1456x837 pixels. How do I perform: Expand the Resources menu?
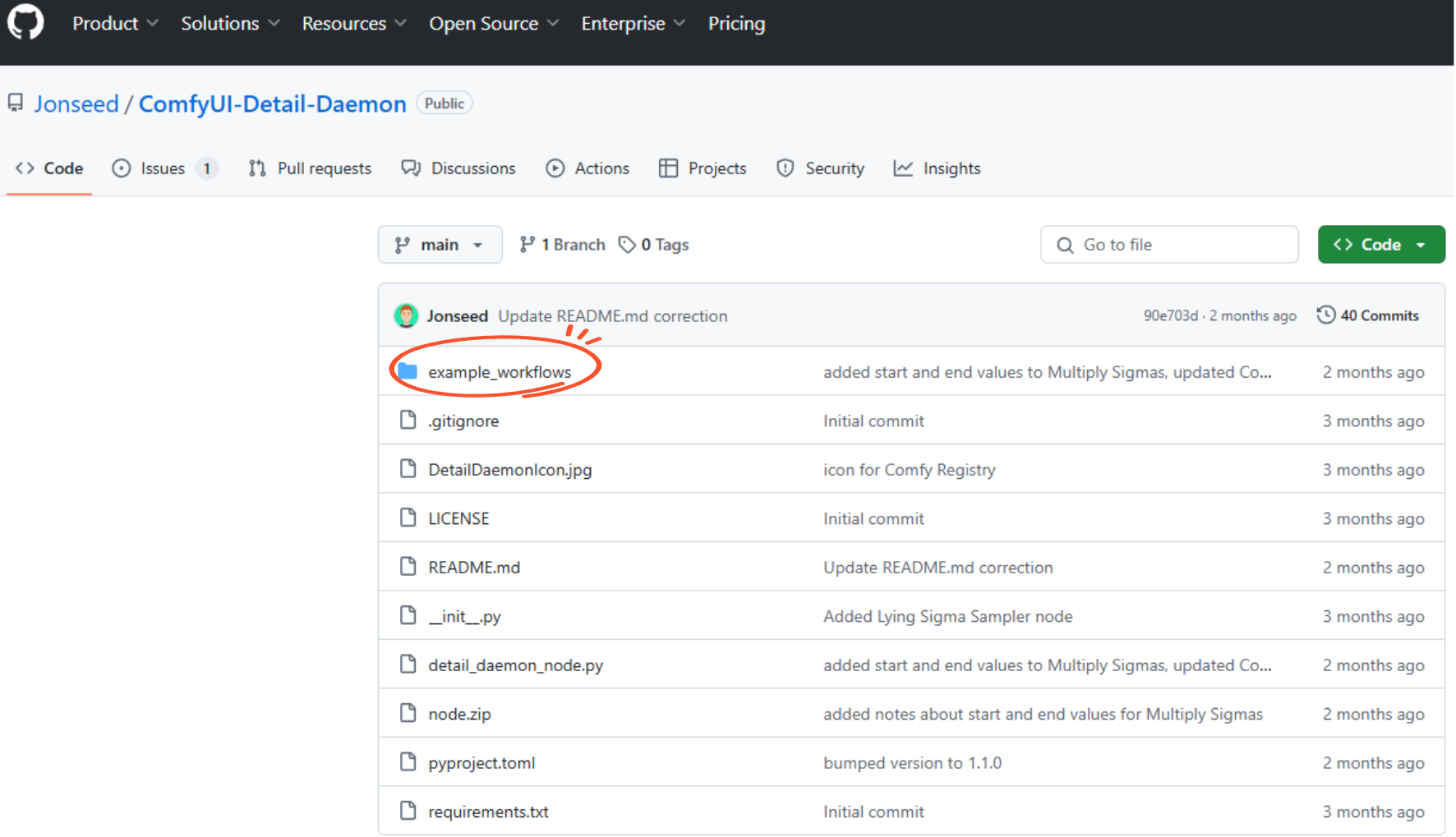354,24
